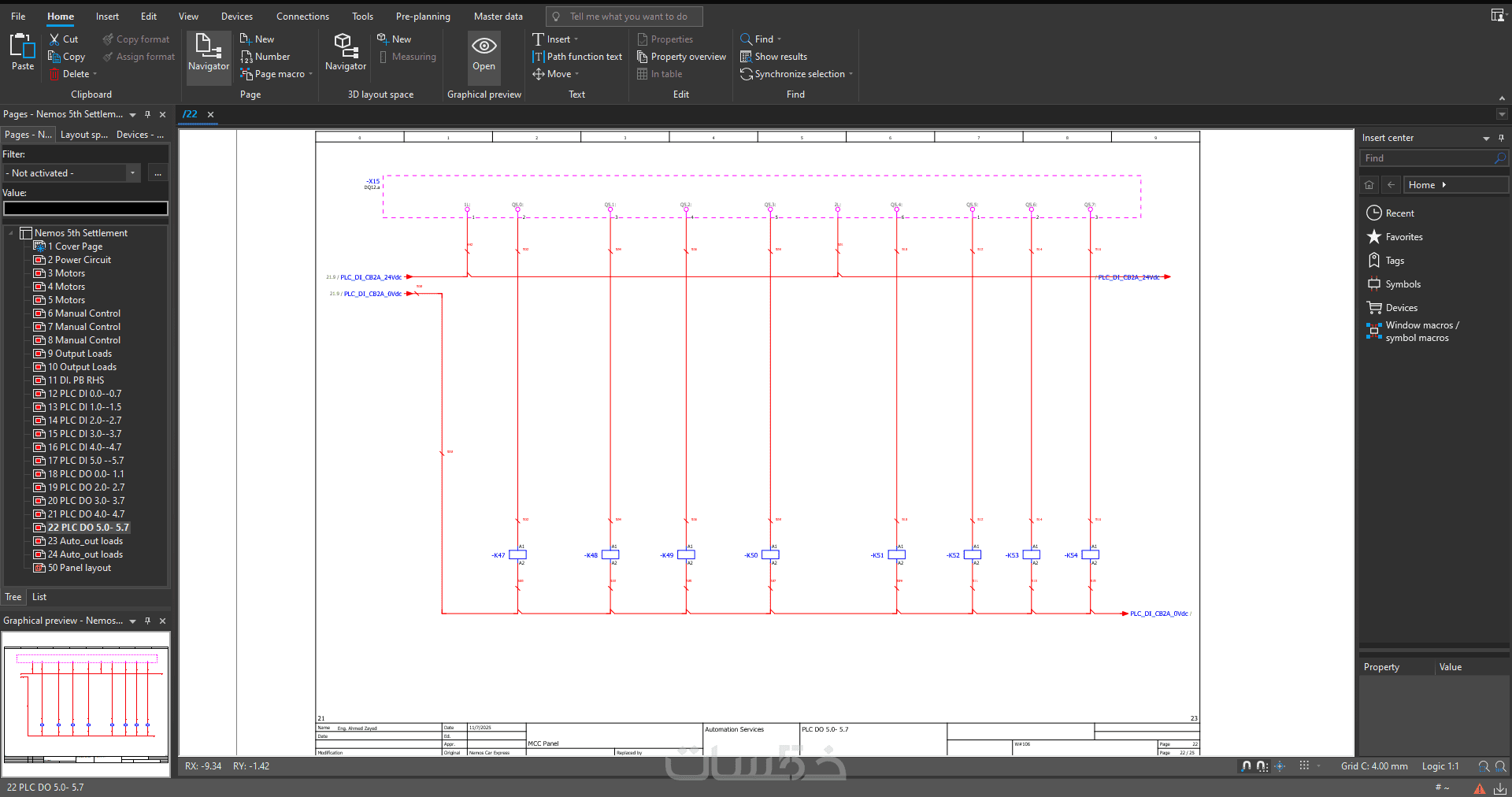The width and height of the screenshot is (1512, 797).
Task: Click the Path function text icon
Action: click(x=538, y=57)
